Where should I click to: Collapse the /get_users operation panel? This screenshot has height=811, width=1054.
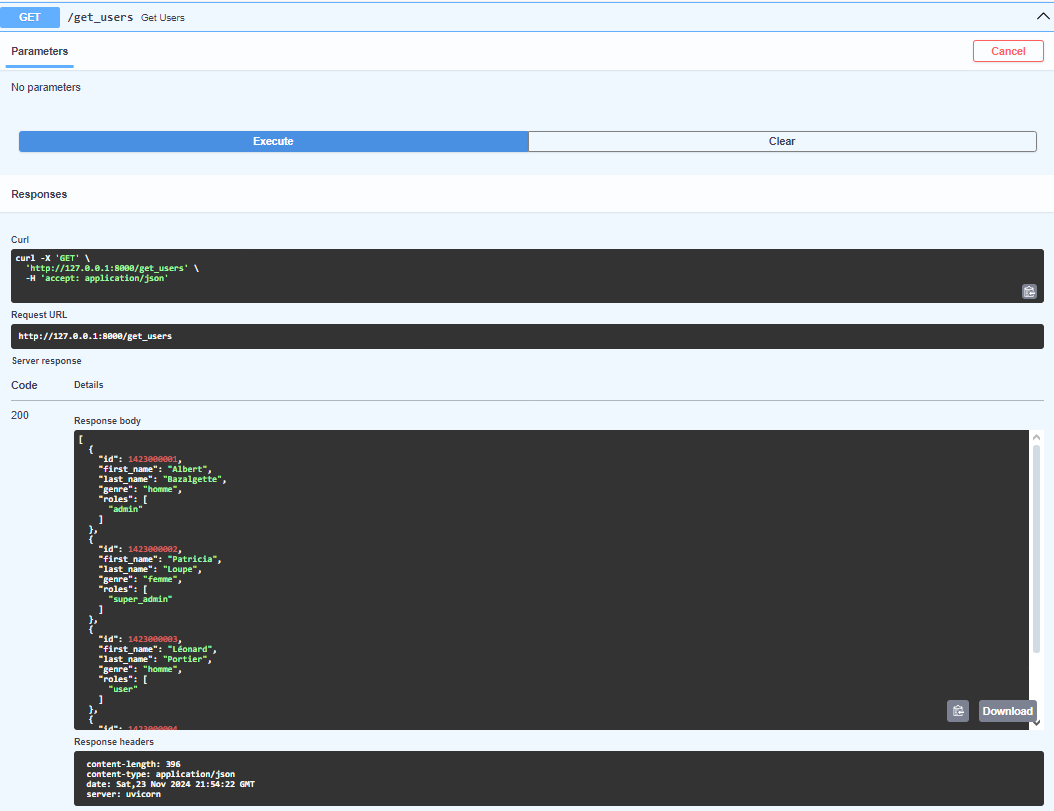(1041, 16)
